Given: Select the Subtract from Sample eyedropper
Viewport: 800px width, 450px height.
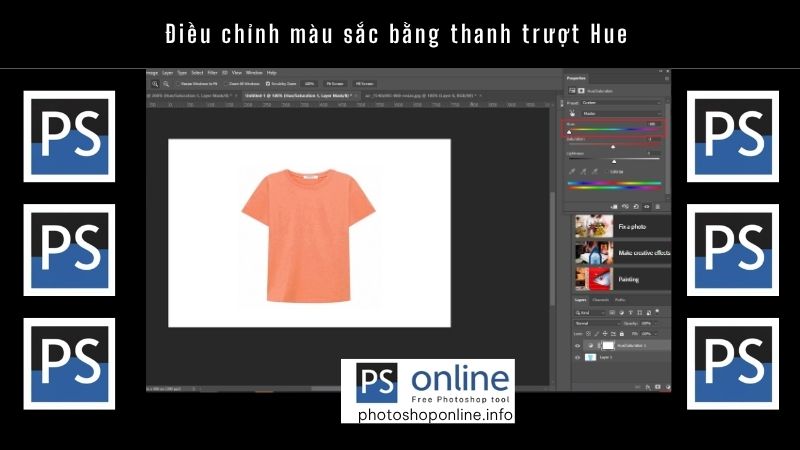Looking at the screenshot, I should coord(594,171).
